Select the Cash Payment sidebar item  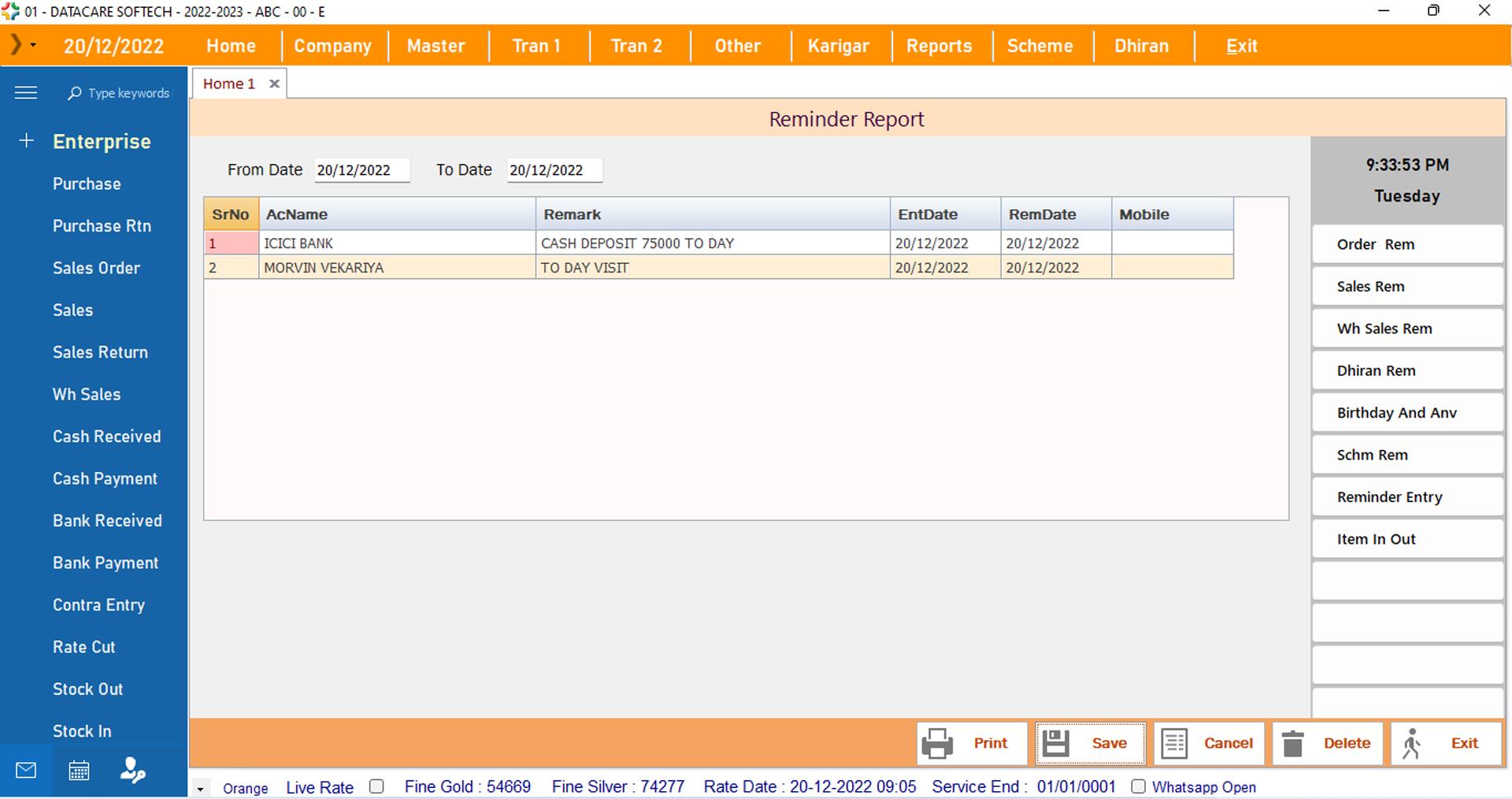[x=105, y=479]
